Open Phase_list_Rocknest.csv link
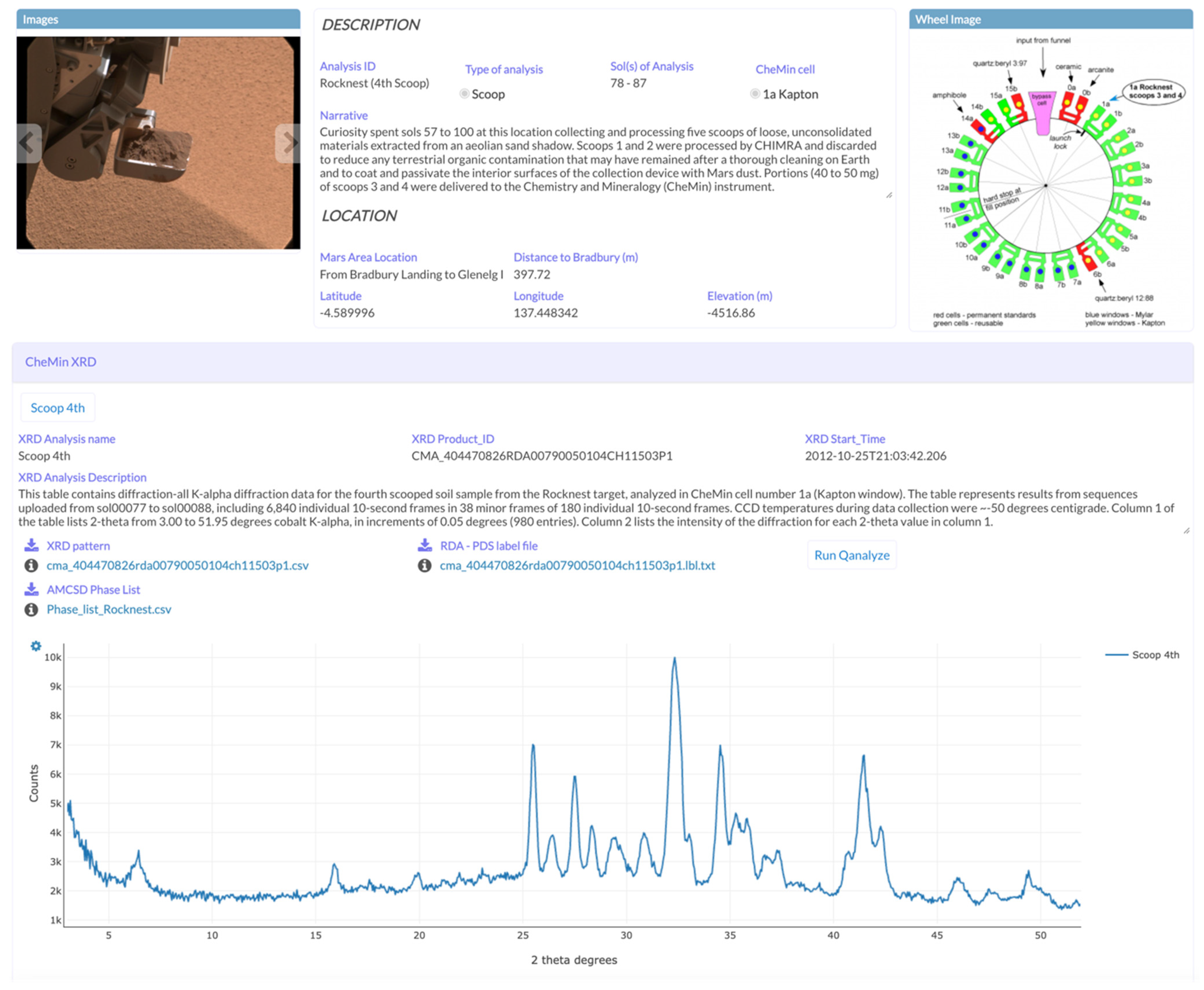1204x990 pixels. (109, 609)
